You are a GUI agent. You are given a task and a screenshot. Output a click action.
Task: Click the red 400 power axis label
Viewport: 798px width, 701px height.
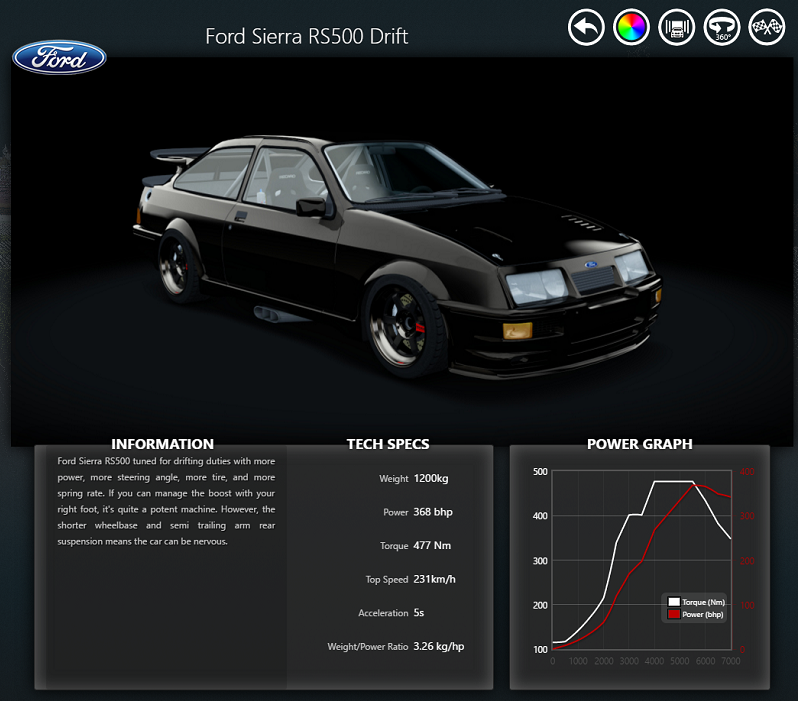747,471
